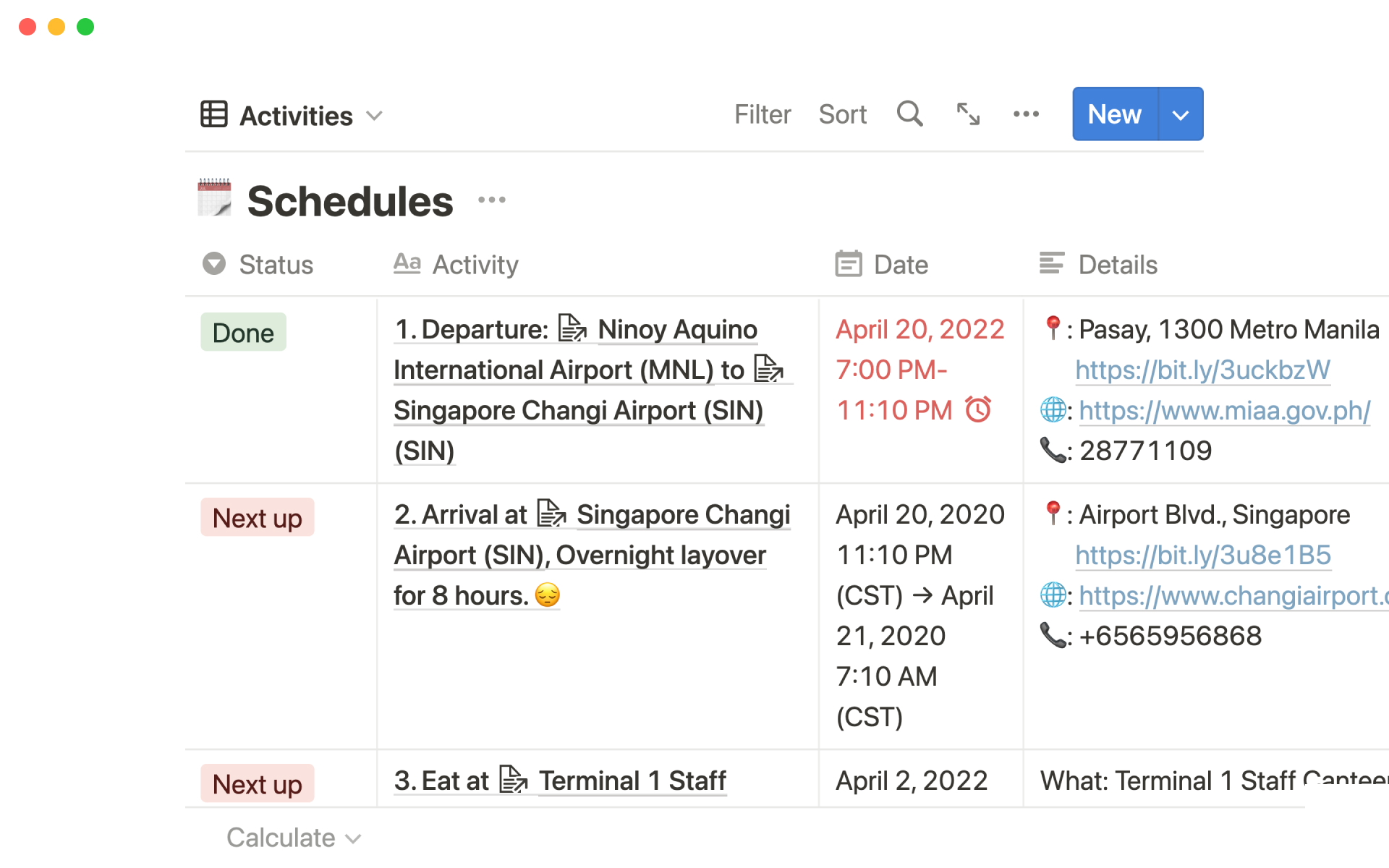Open options dots beside Schedules title
Image resolution: width=1389 pixels, height=868 pixels.
(x=492, y=200)
